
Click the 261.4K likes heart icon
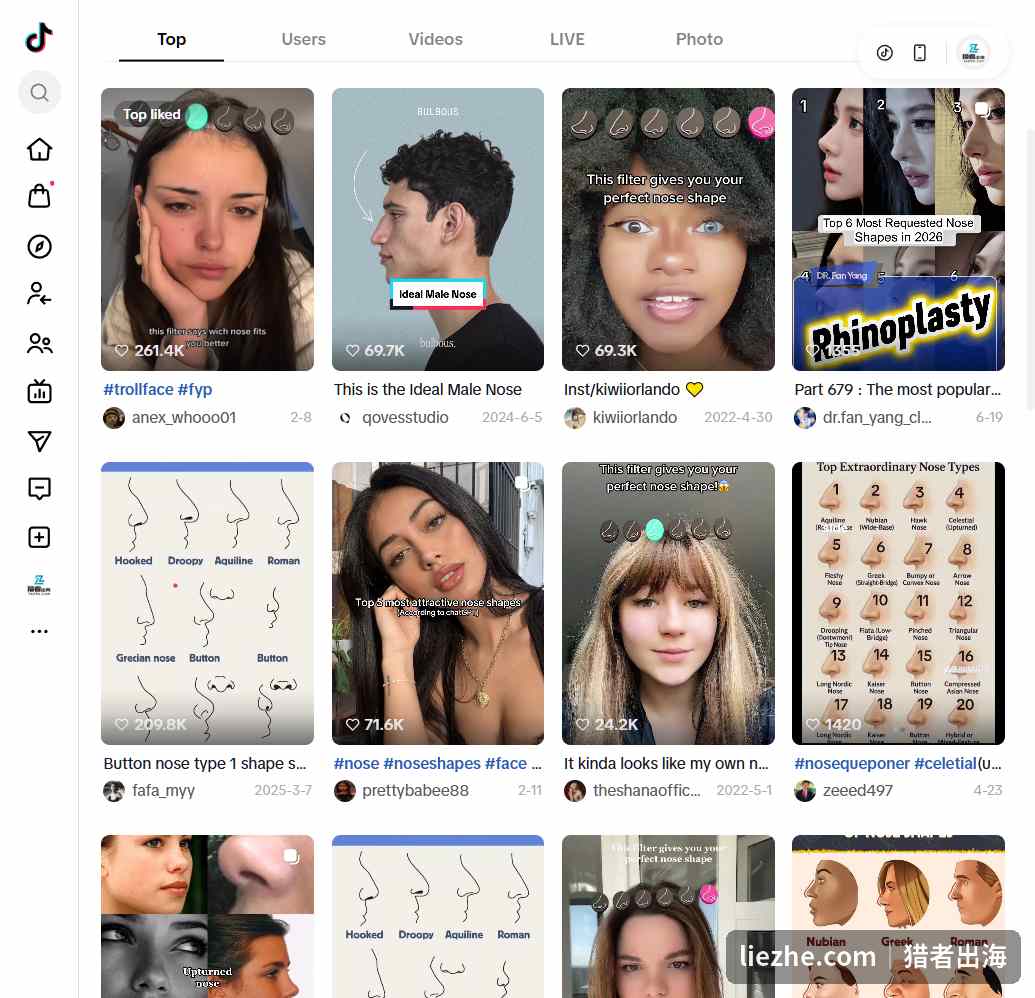(121, 350)
